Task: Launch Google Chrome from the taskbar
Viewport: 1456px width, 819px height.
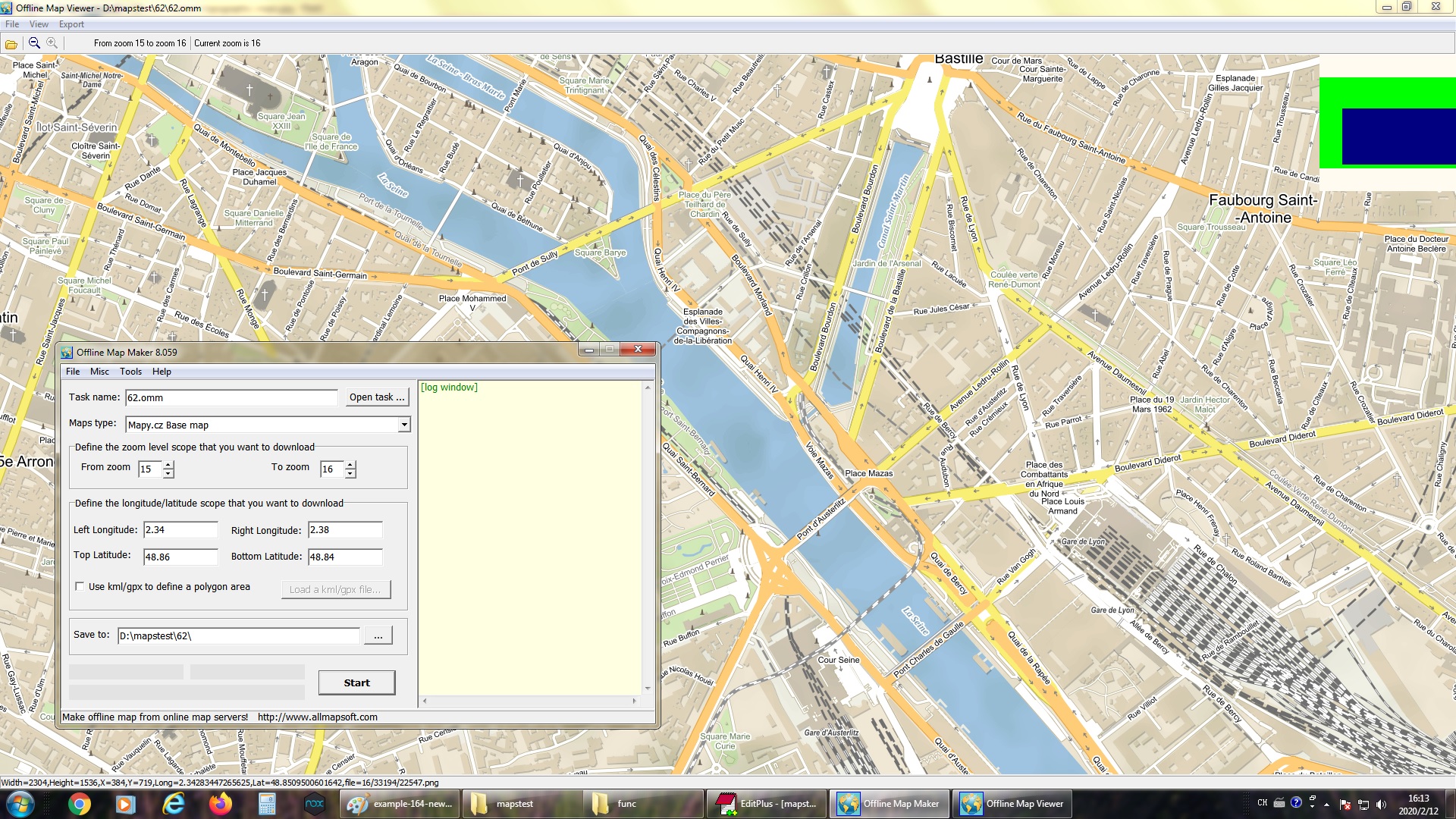Action: pos(79,804)
